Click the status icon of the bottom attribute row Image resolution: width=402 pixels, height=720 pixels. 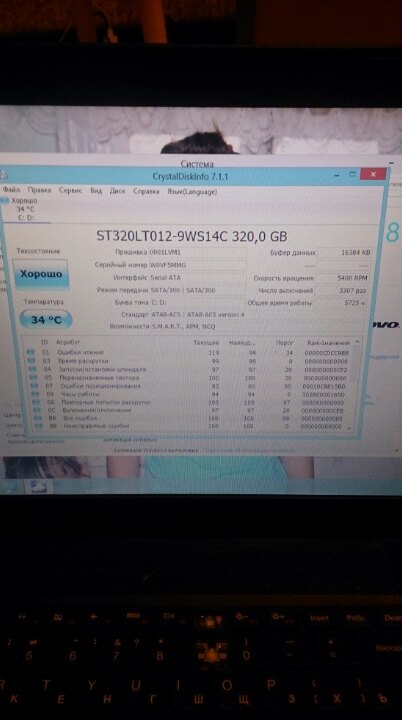[39, 426]
